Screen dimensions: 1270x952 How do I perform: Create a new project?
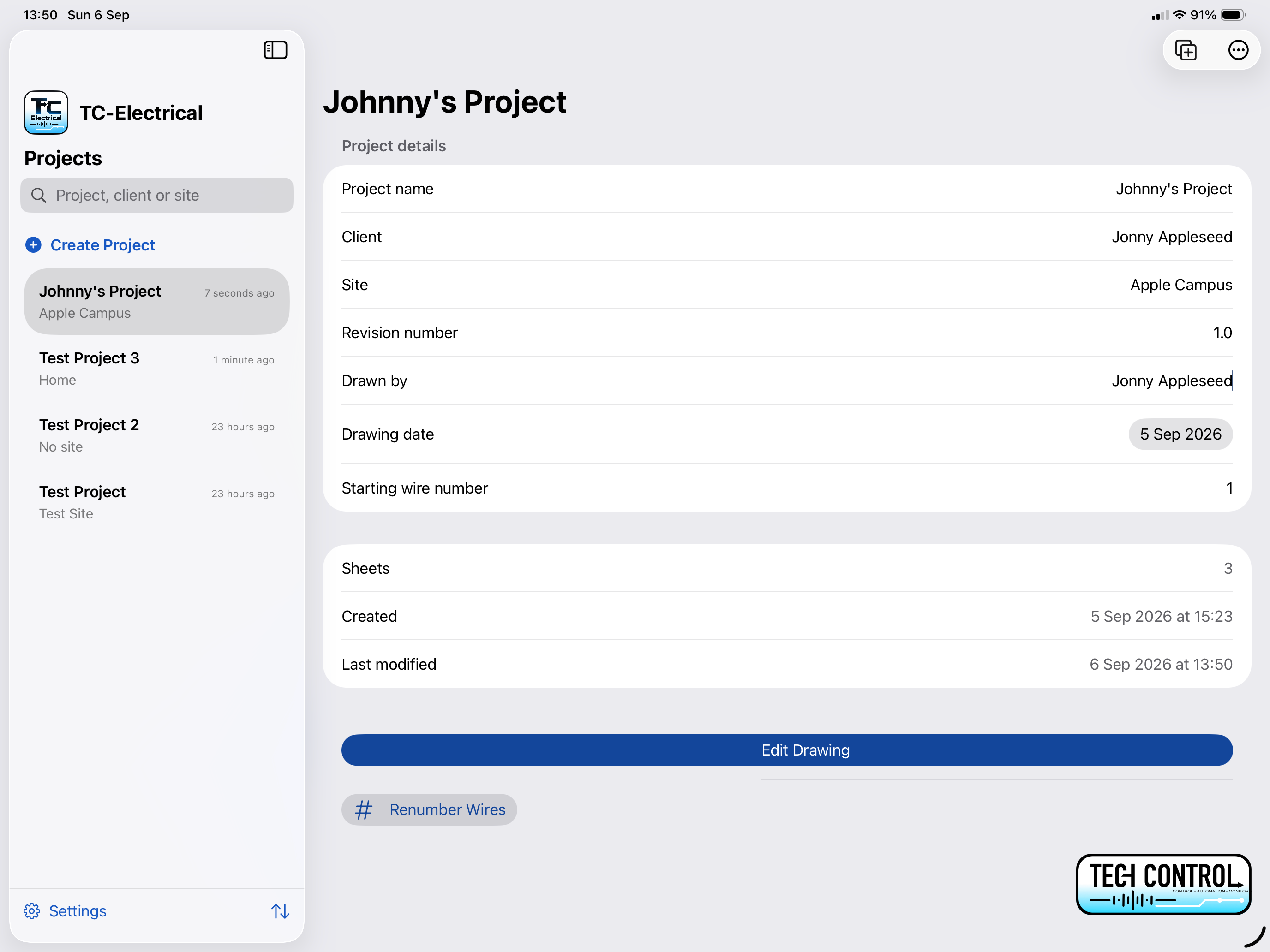[x=90, y=245]
